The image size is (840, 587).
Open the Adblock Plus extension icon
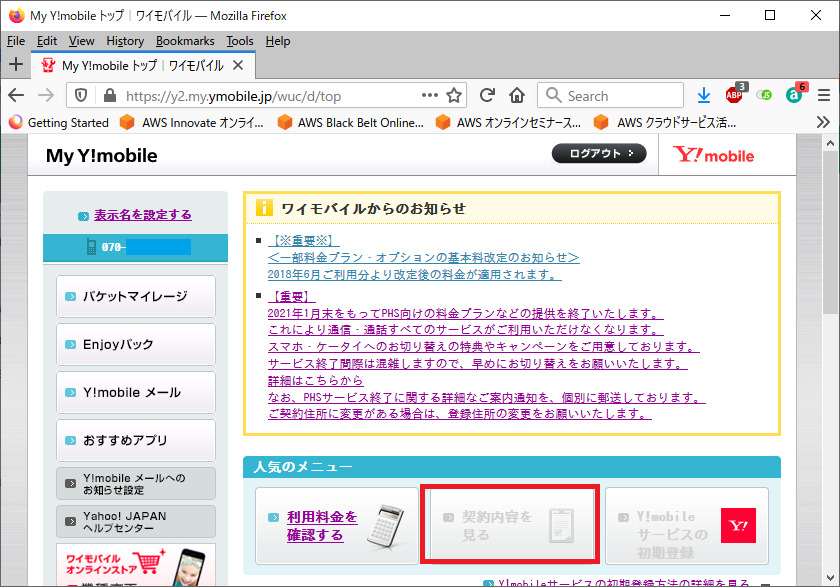[x=735, y=96]
